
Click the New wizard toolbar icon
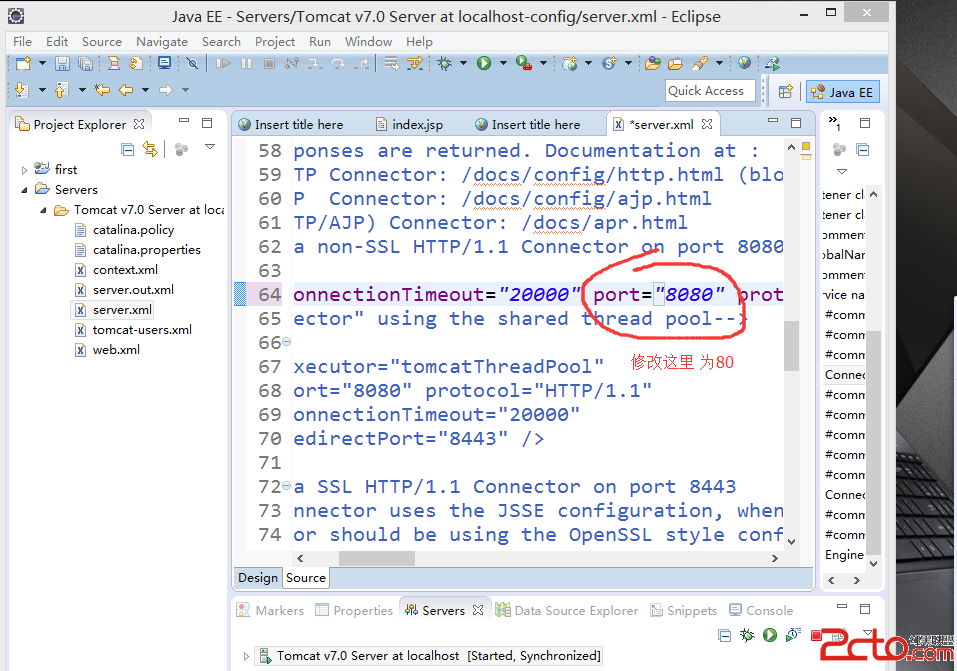pos(23,63)
